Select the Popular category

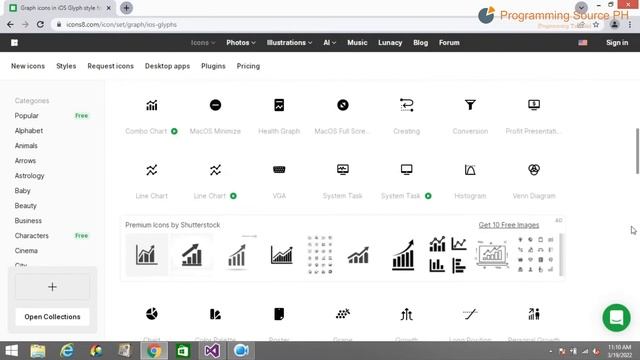(x=27, y=116)
